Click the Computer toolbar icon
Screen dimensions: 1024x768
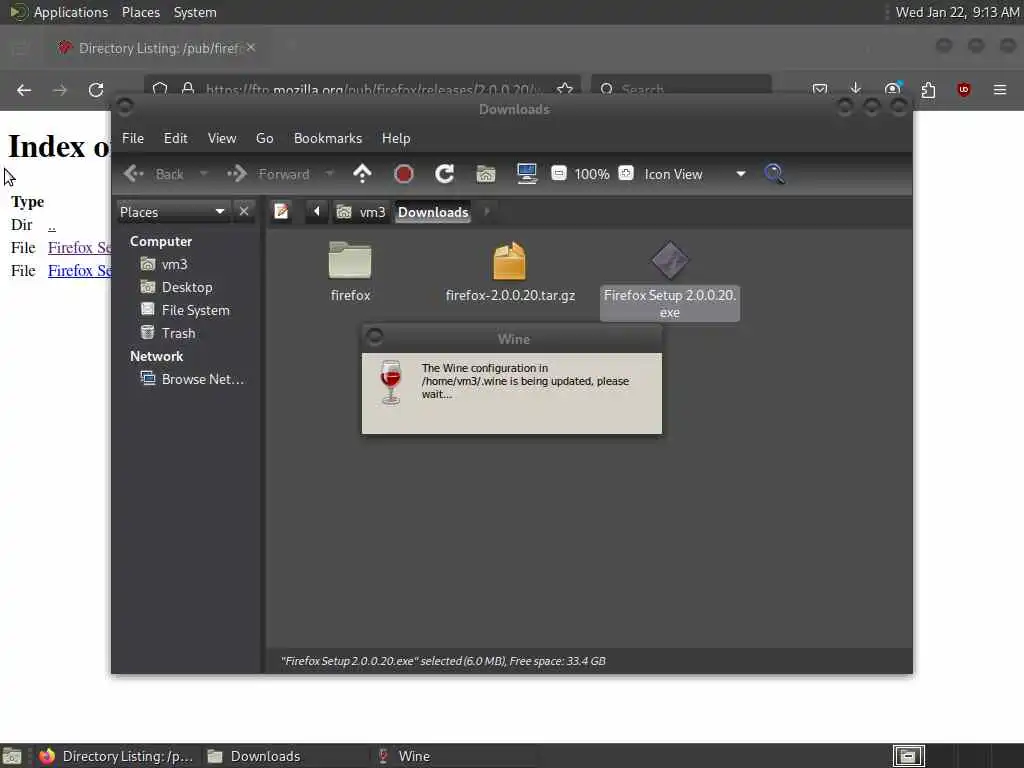526,174
